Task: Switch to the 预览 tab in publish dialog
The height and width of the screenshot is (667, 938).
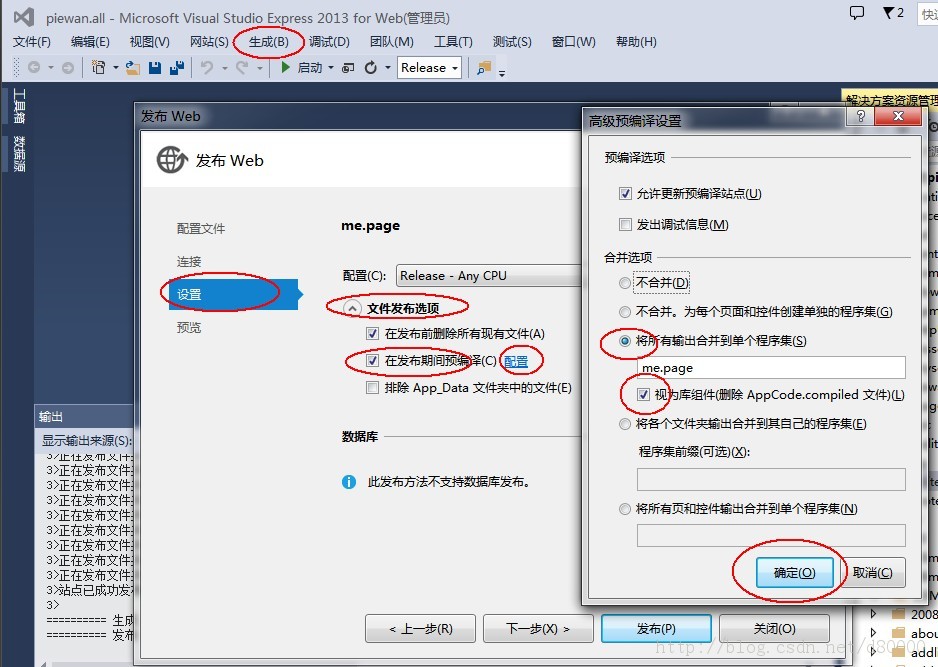Action: 188,327
